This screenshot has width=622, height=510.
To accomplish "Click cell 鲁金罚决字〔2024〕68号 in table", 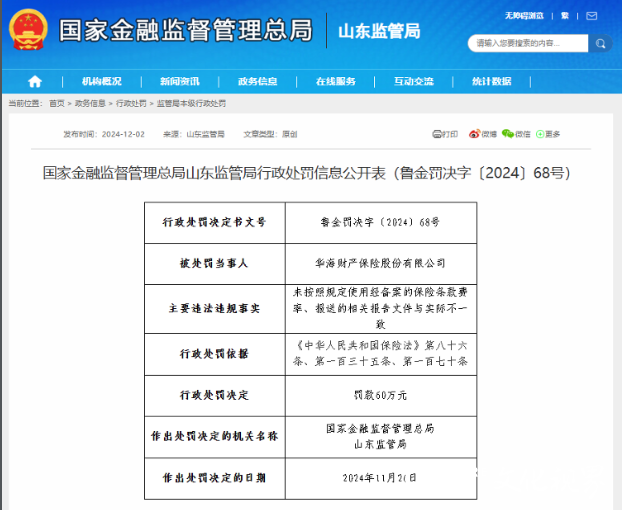I will (381, 222).
